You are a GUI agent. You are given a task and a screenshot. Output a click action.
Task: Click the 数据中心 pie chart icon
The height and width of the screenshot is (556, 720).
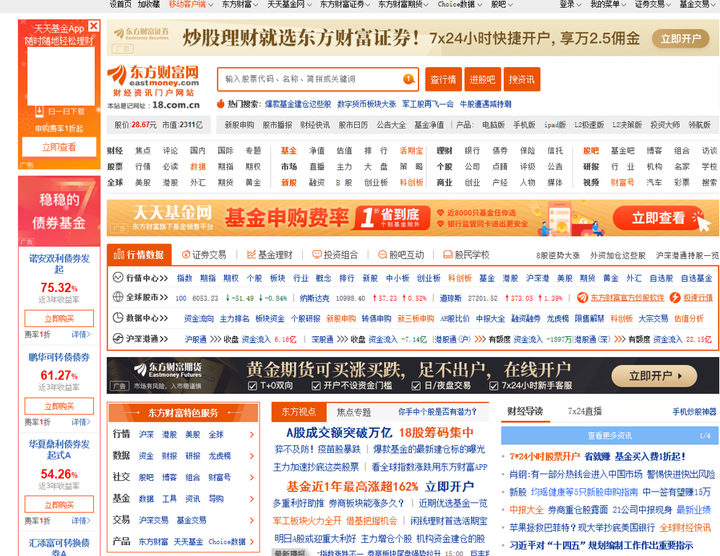click(x=118, y=317)
